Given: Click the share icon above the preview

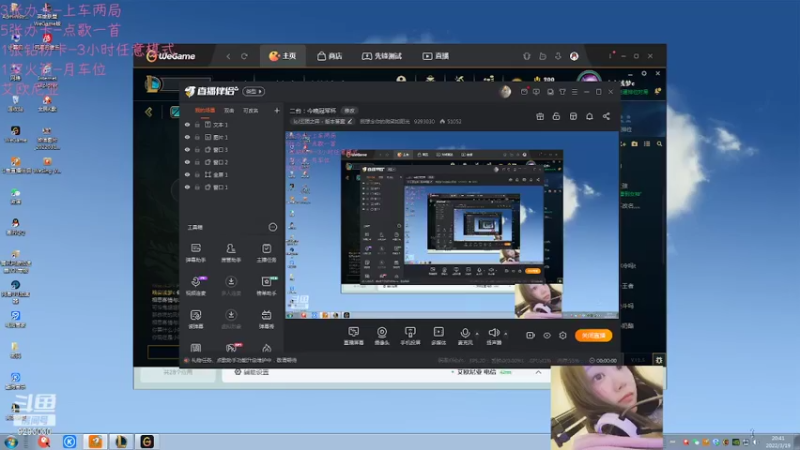Looking at the screenshot, I should [606, 116].
